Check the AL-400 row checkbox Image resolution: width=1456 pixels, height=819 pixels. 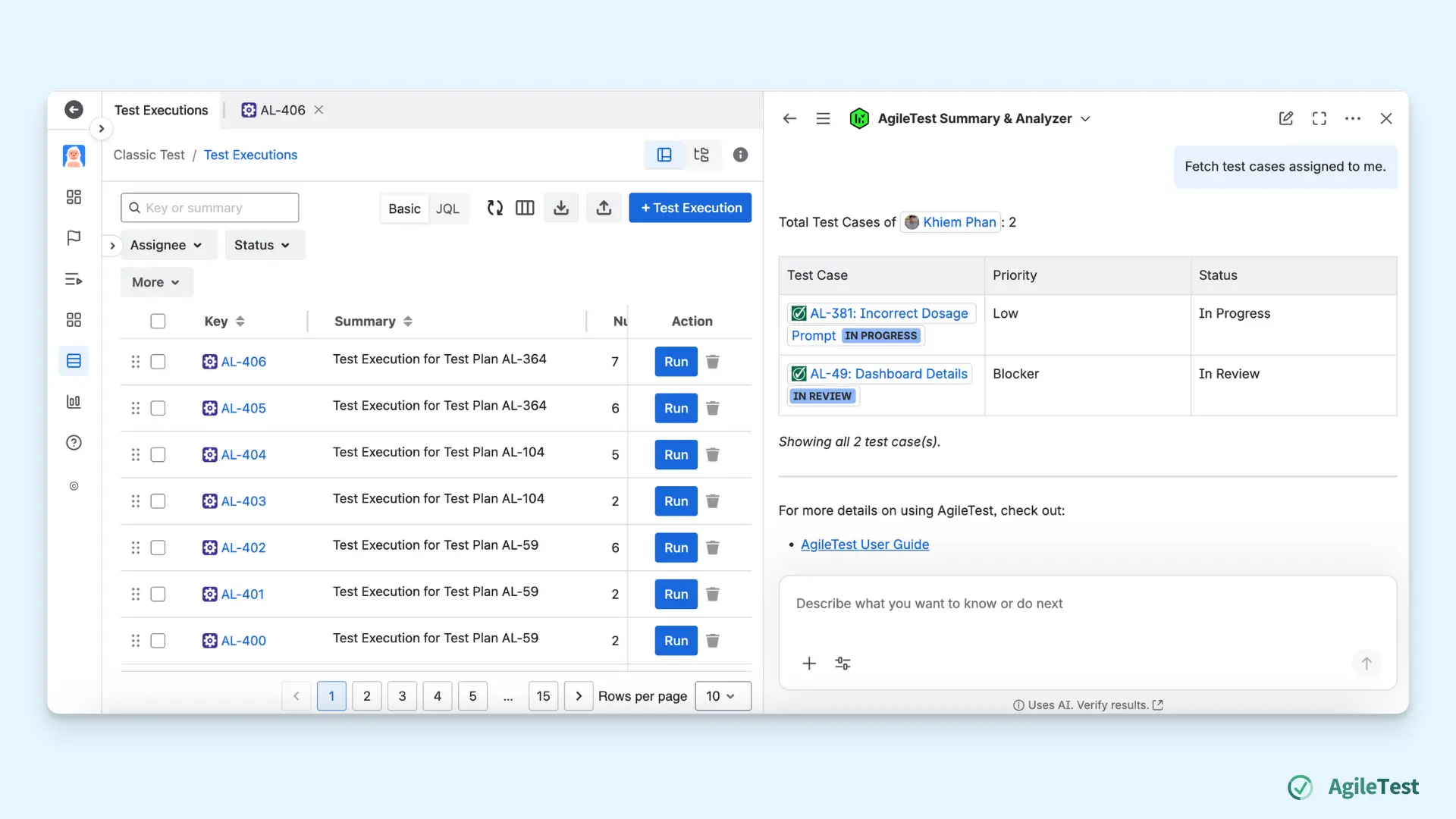(158, 641)
